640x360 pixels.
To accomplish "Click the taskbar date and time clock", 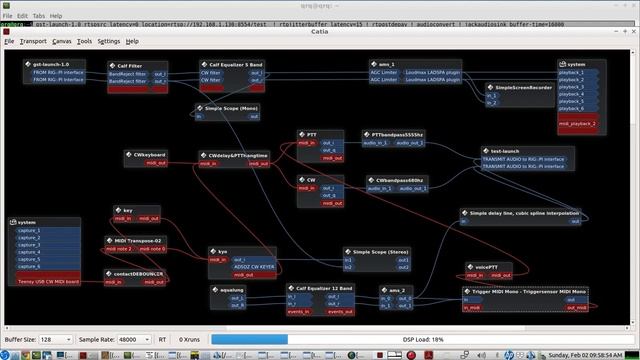I will pyautogui.click(x=585, y=355).
